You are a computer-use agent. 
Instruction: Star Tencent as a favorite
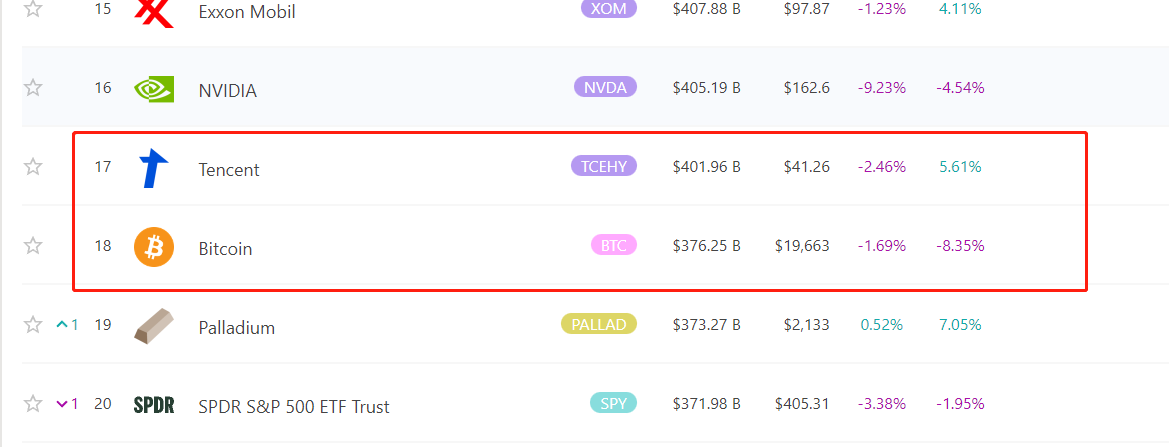33,167
